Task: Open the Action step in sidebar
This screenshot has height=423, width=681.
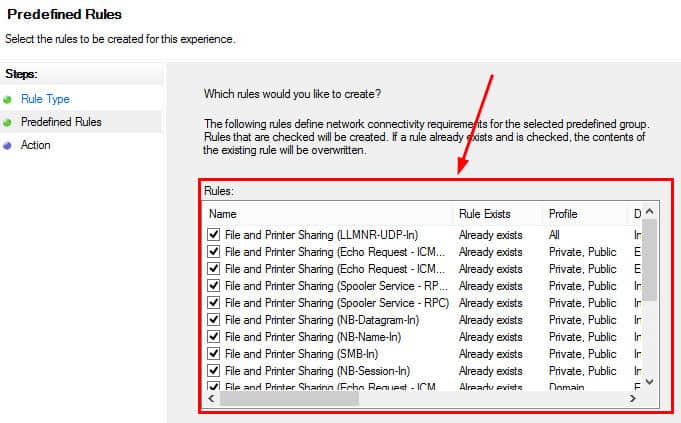Action: pyautogui.click(x=36, y=146)
